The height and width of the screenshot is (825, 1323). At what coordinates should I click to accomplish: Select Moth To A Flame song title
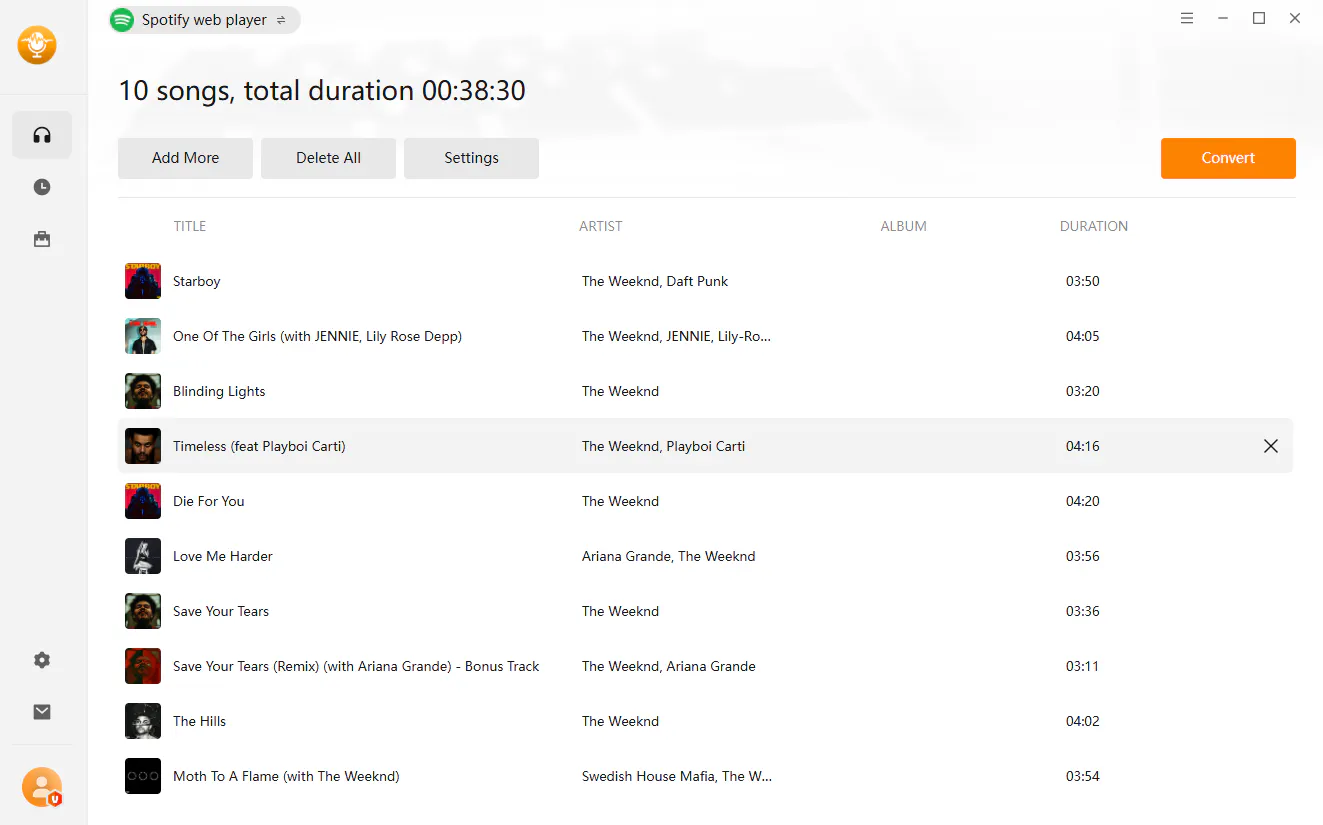(x=286, y=776)
